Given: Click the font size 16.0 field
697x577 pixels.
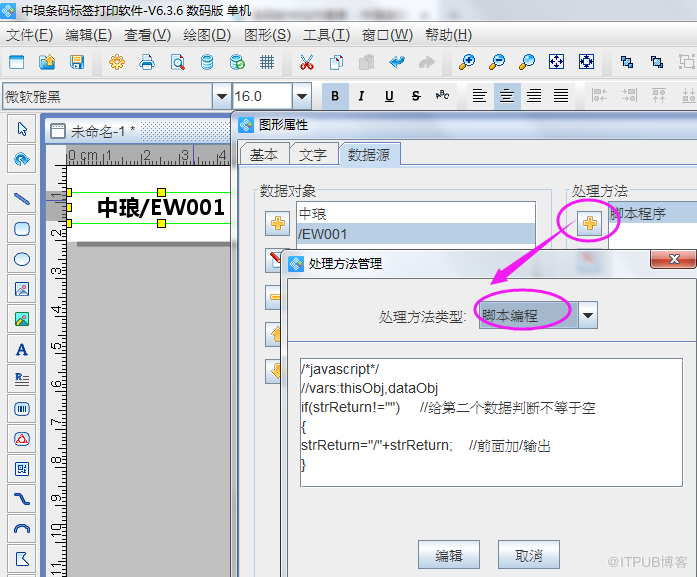Looking at the screenshot, I should pyautogui.click(x=262, y=96).
